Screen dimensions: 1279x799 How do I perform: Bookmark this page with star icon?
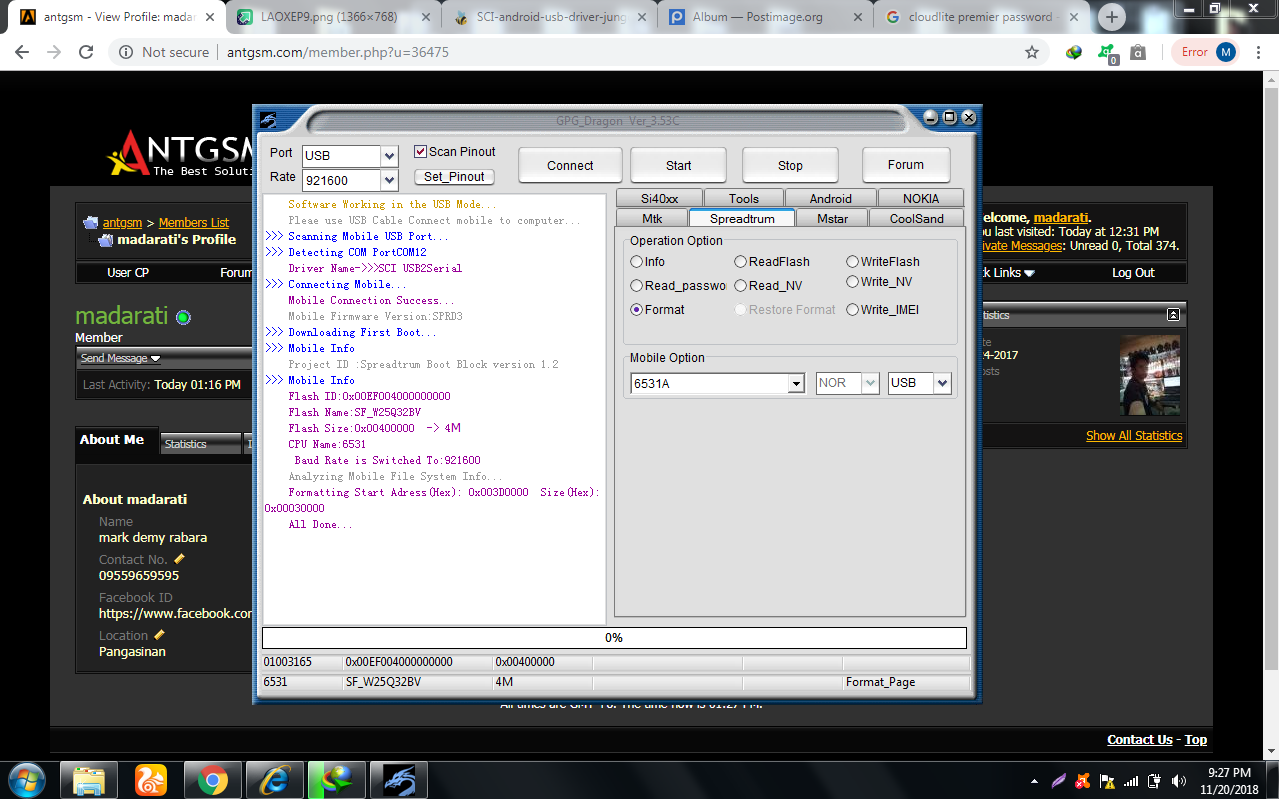point(1032,52)
